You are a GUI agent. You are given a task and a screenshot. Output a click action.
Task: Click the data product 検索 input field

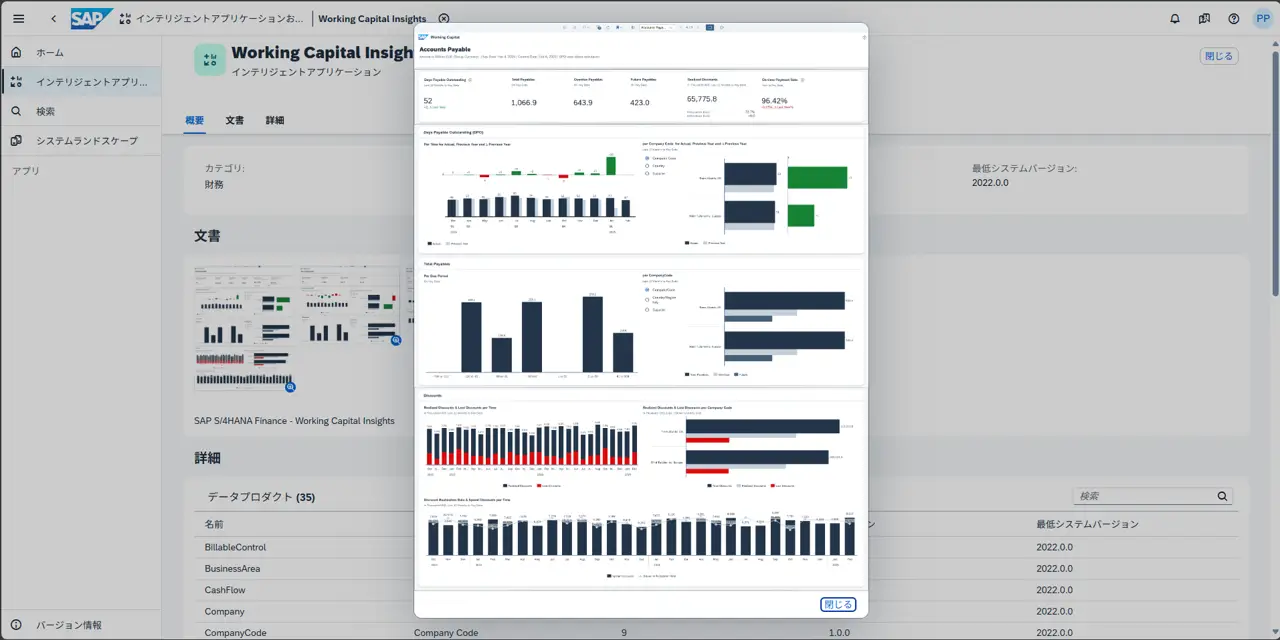[1143, 496]
